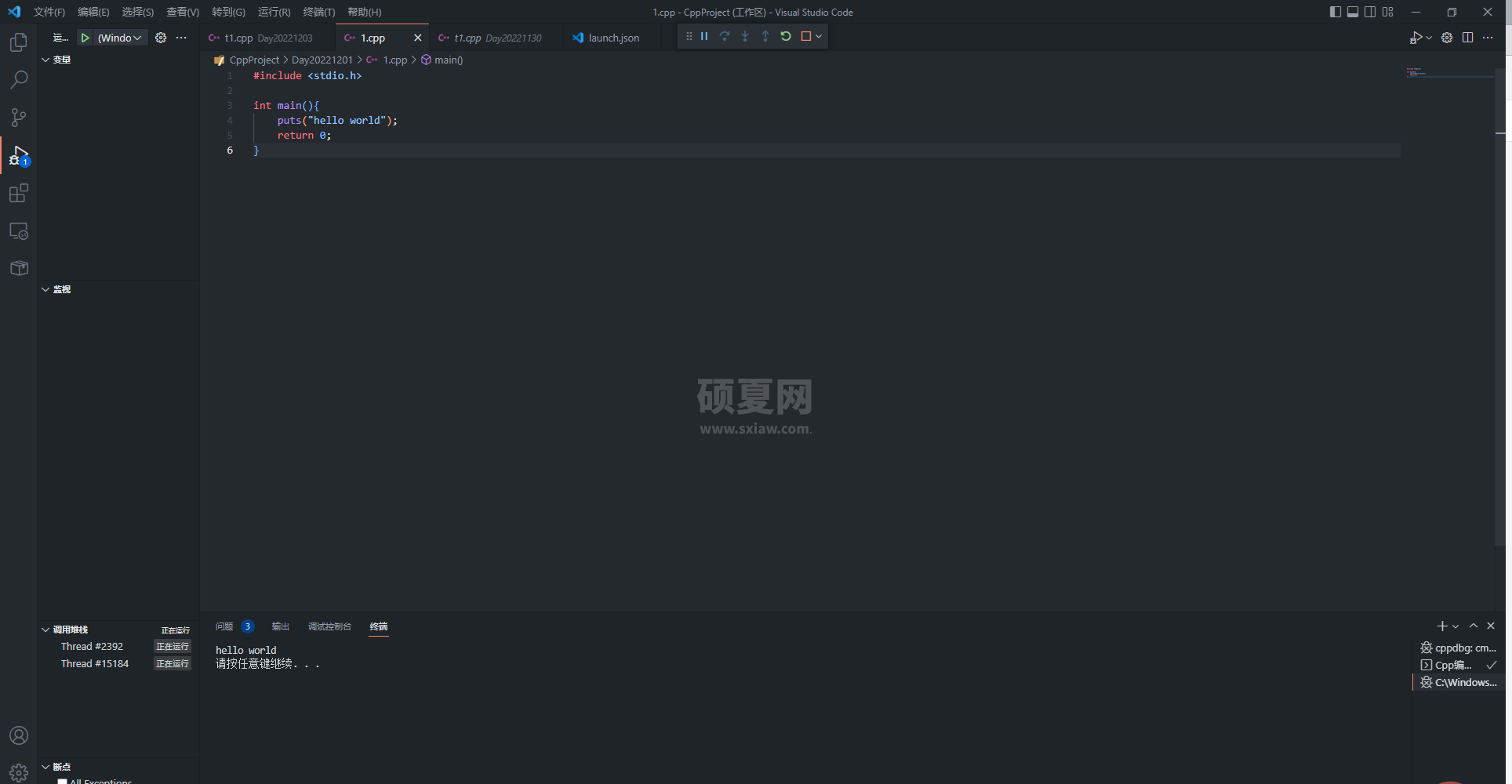Image resolution: width=1512 pixels, height=784 pixels.
Task: Open the debug sidebar more actions ellipsis
Action: pyautogui.click(x=181, y=38)
